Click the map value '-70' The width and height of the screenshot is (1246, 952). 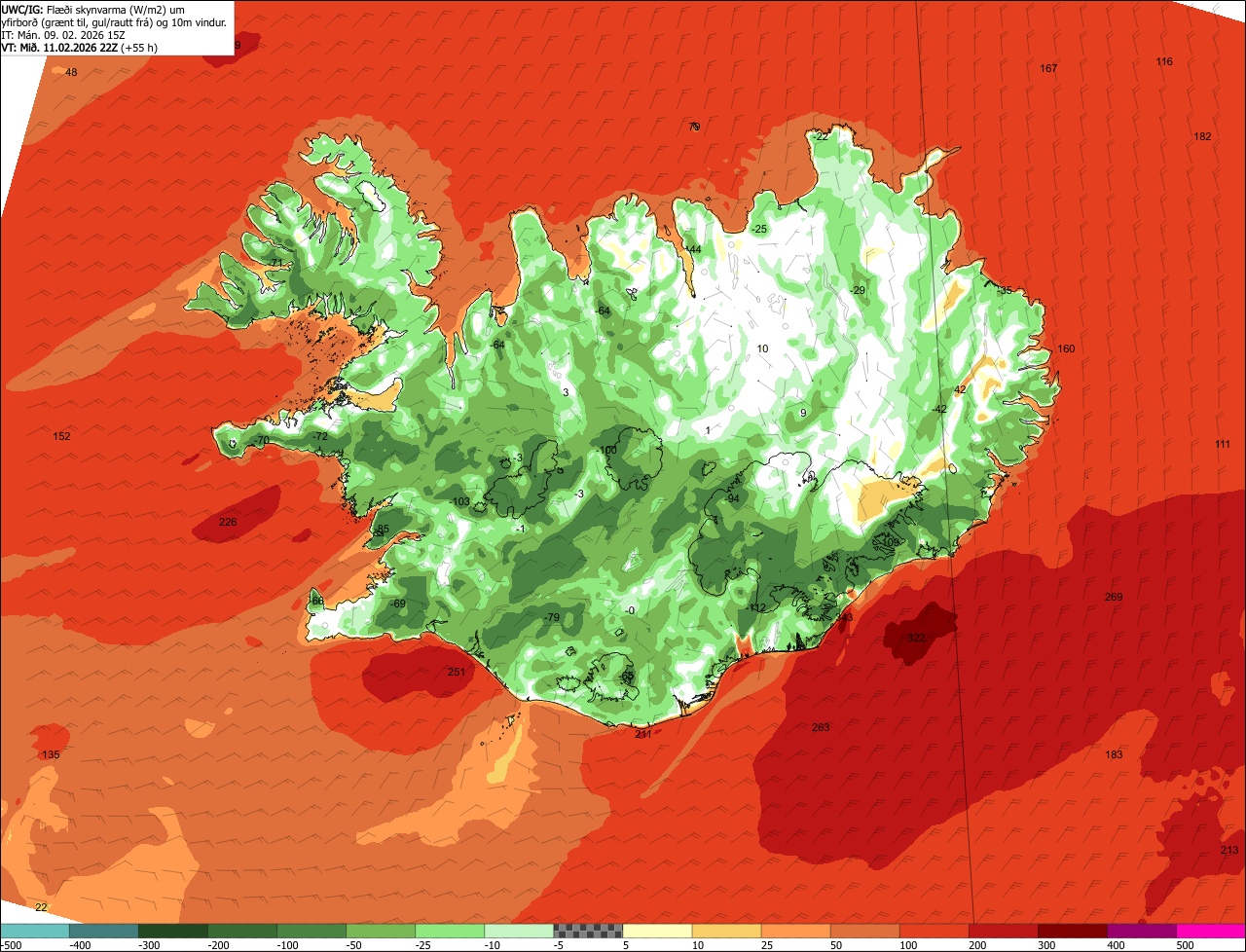pyautogui.click(x=261, y=440)
